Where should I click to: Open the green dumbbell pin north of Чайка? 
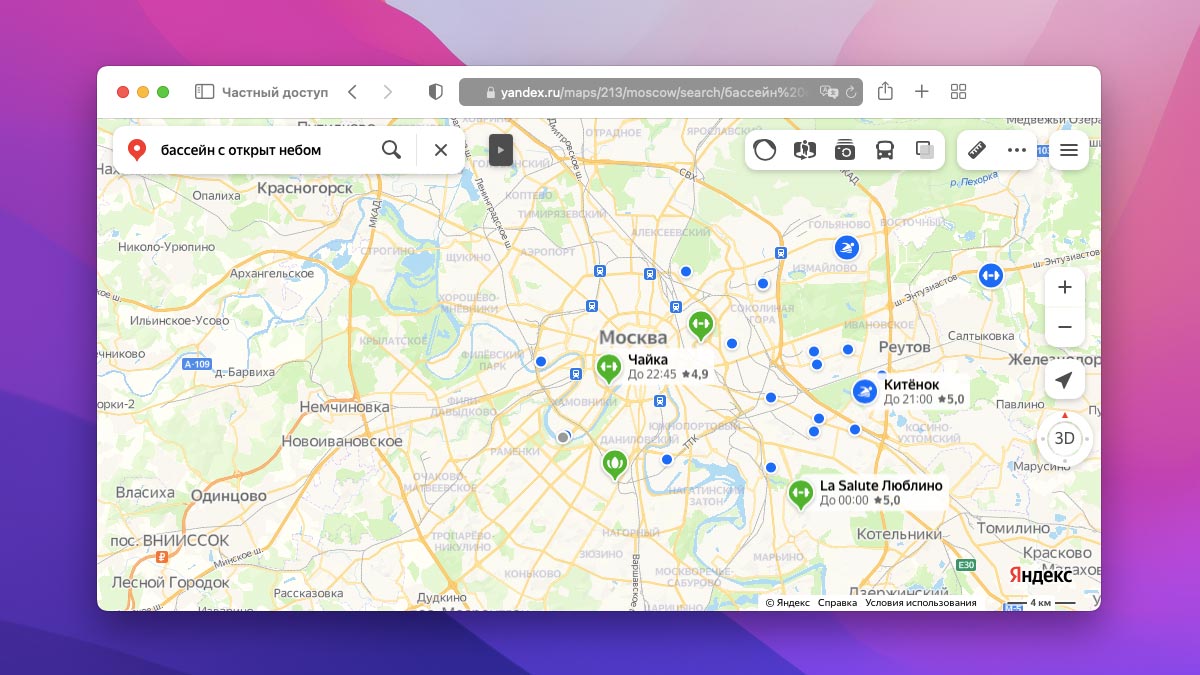point(700,325)
